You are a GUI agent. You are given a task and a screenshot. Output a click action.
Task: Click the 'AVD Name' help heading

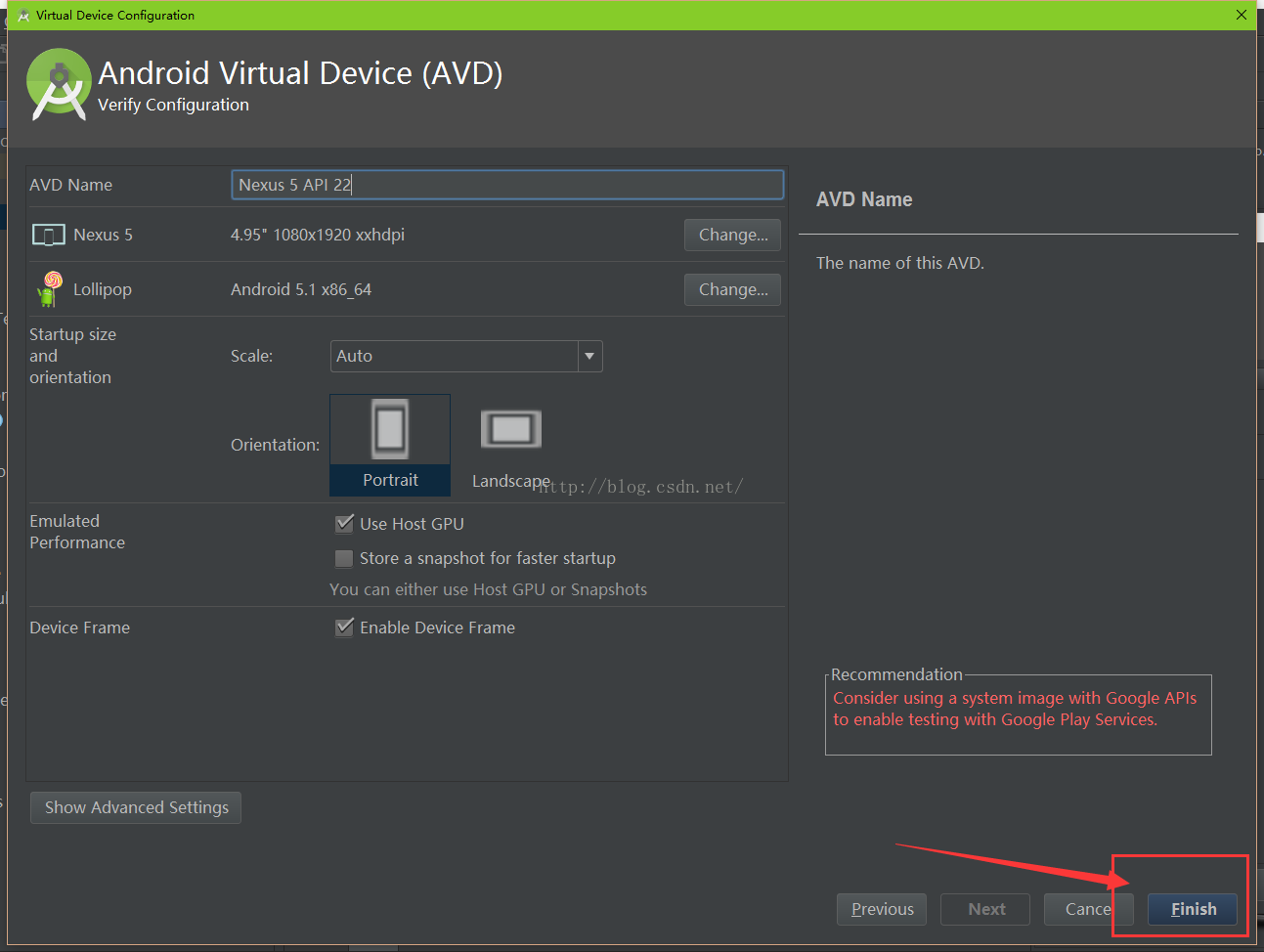[864, 199]
